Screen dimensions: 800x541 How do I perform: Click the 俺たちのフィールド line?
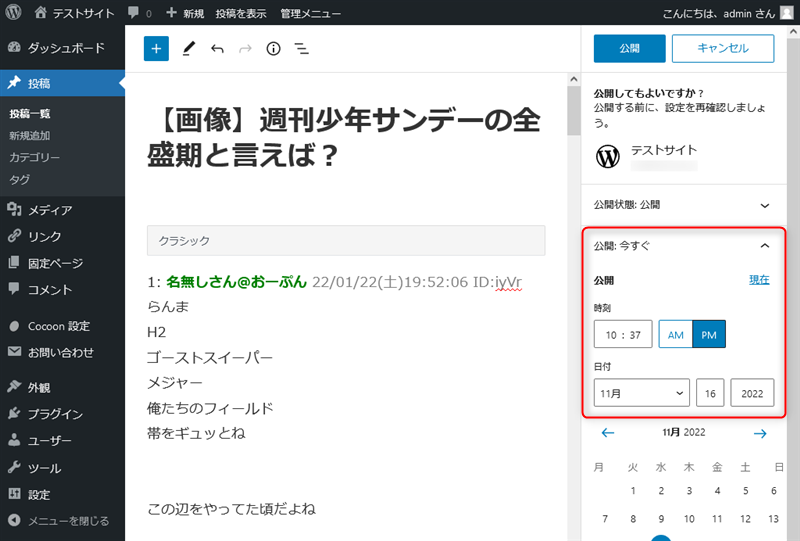[x=210, y=408]
